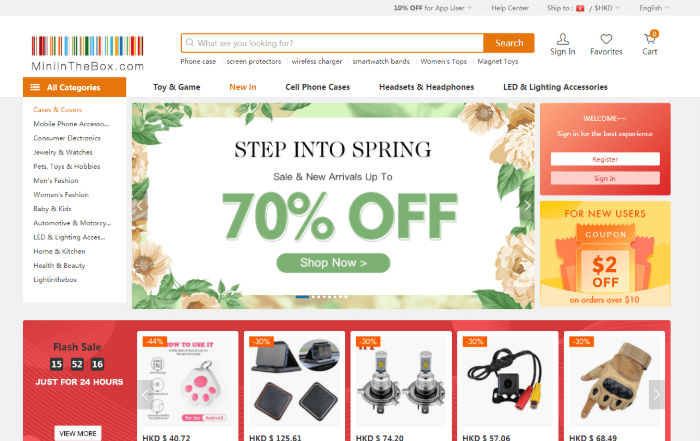The width and height of the screenshot is (700, 441).
Task: Click the orange Search button
Action: tap(509, 43)
